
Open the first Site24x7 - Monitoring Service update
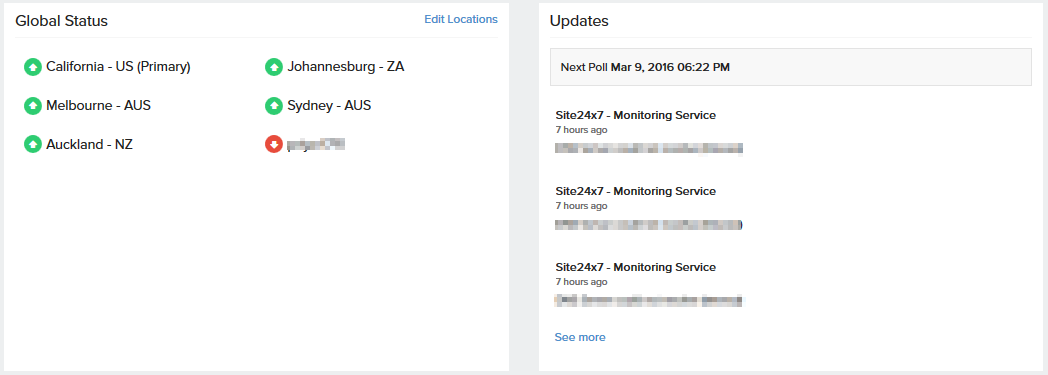pos(636,115)
